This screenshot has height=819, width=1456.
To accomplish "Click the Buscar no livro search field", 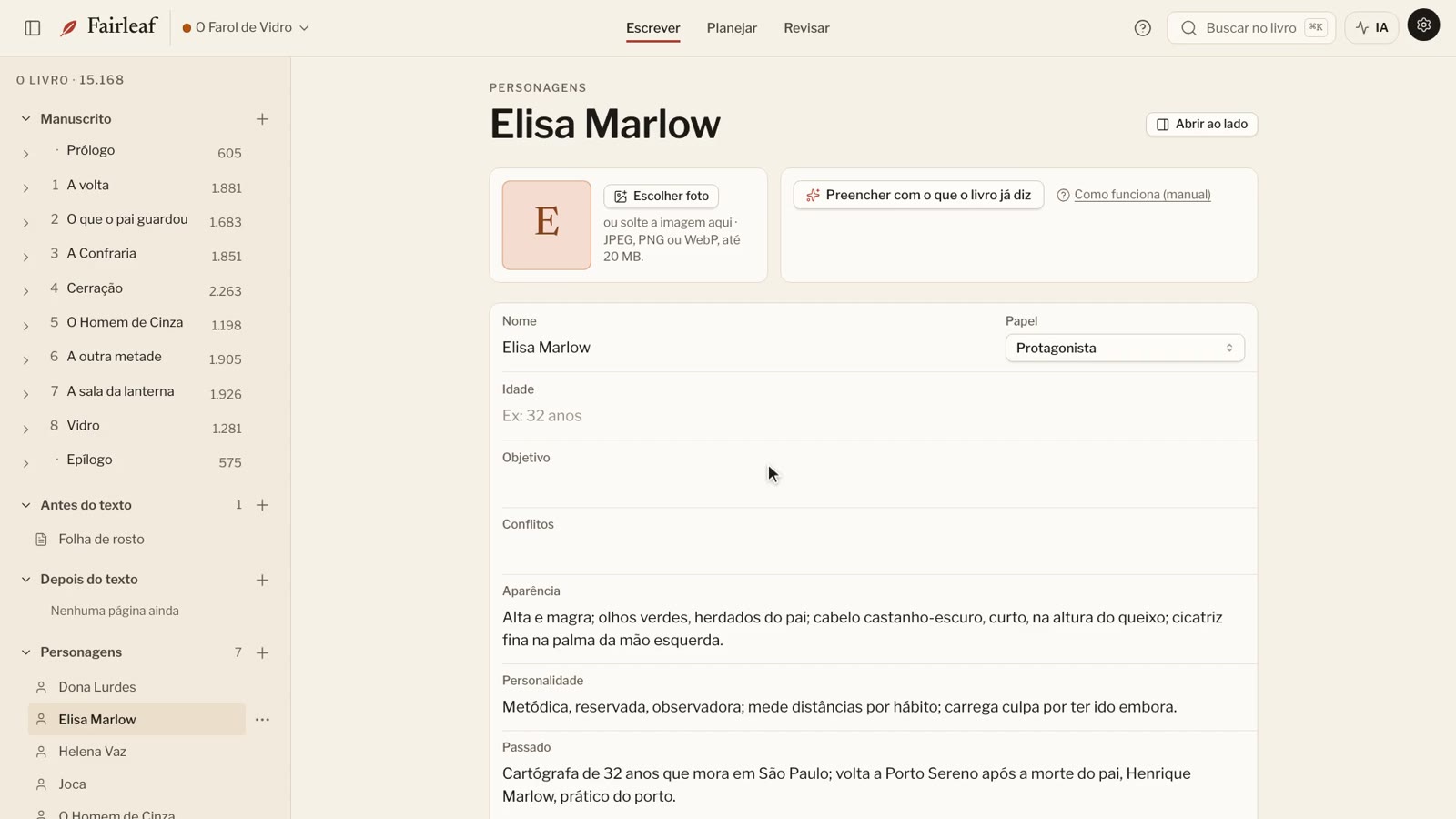I will point(1251,28).
